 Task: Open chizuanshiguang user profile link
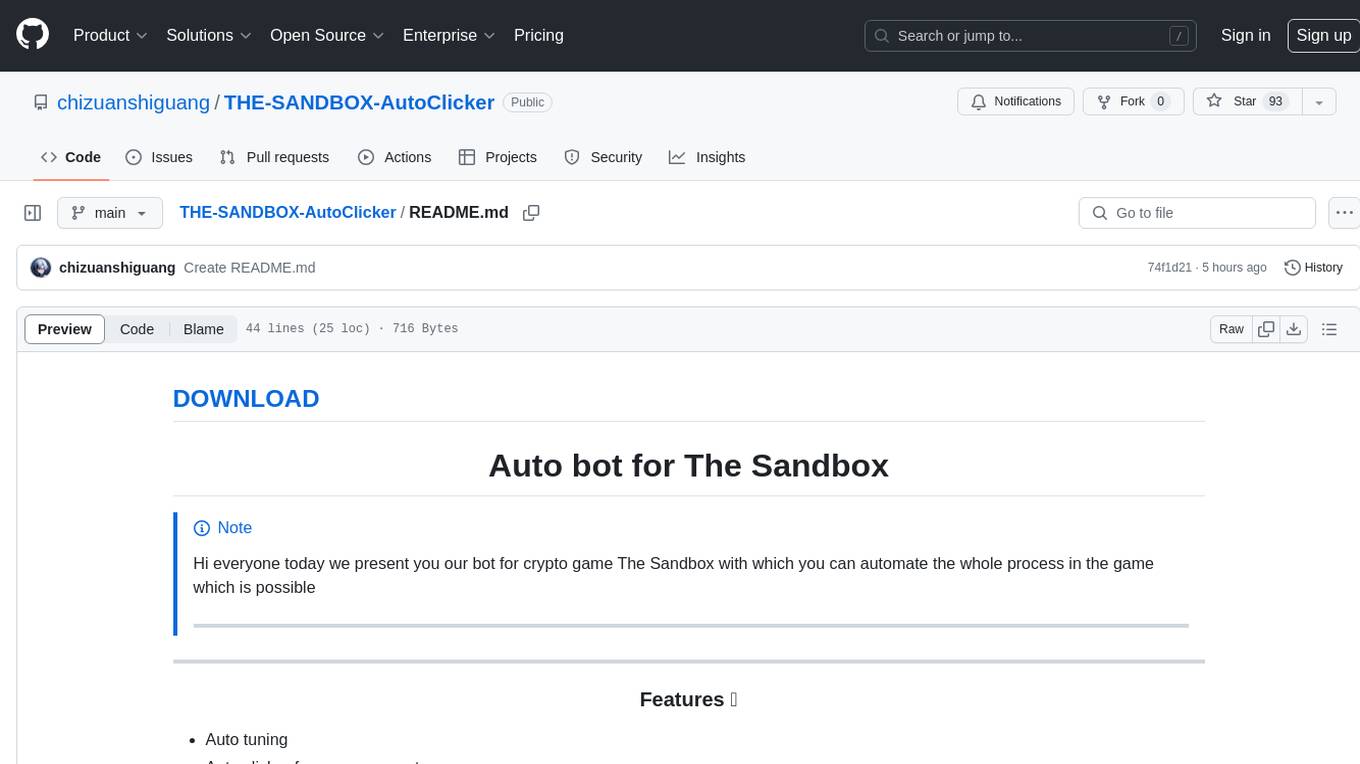point(133,102)
